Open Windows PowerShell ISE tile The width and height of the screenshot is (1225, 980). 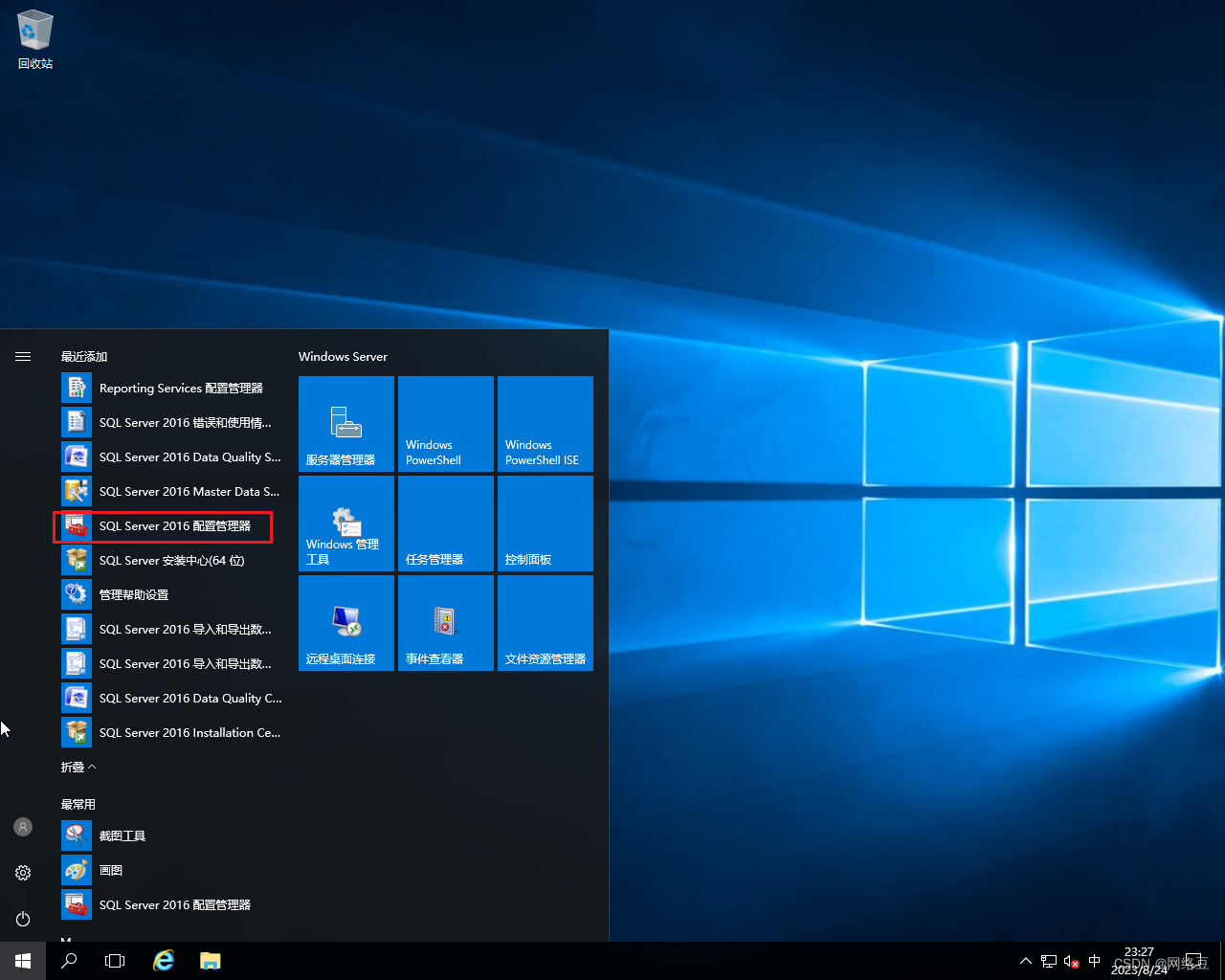point(546,424)
